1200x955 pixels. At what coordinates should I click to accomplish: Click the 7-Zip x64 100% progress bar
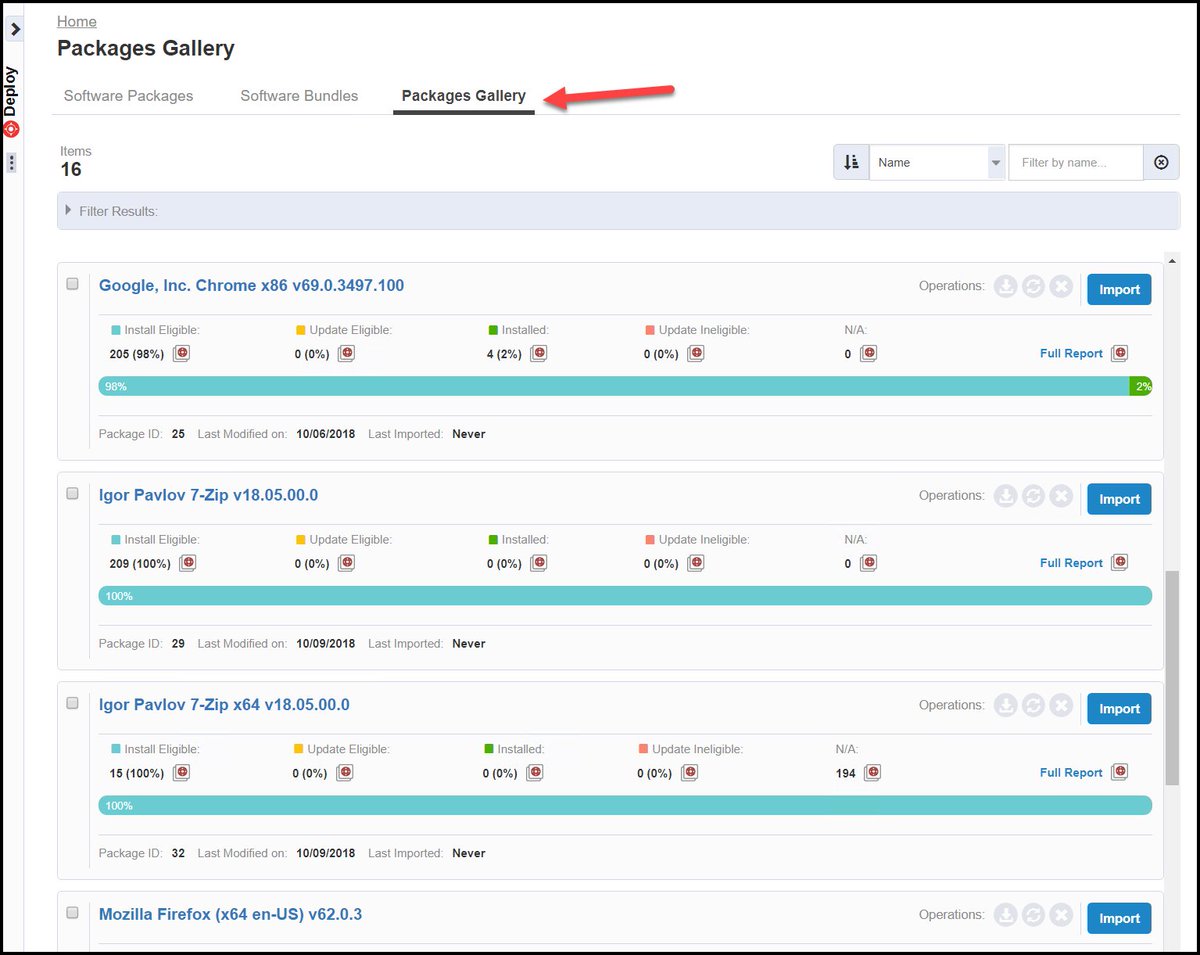(x=625, y=805)
